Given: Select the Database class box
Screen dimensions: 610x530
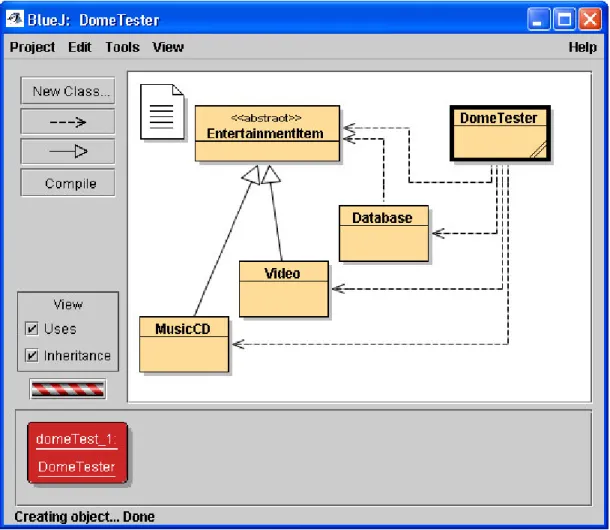Looking at the screenshot, I should point(384,233).
